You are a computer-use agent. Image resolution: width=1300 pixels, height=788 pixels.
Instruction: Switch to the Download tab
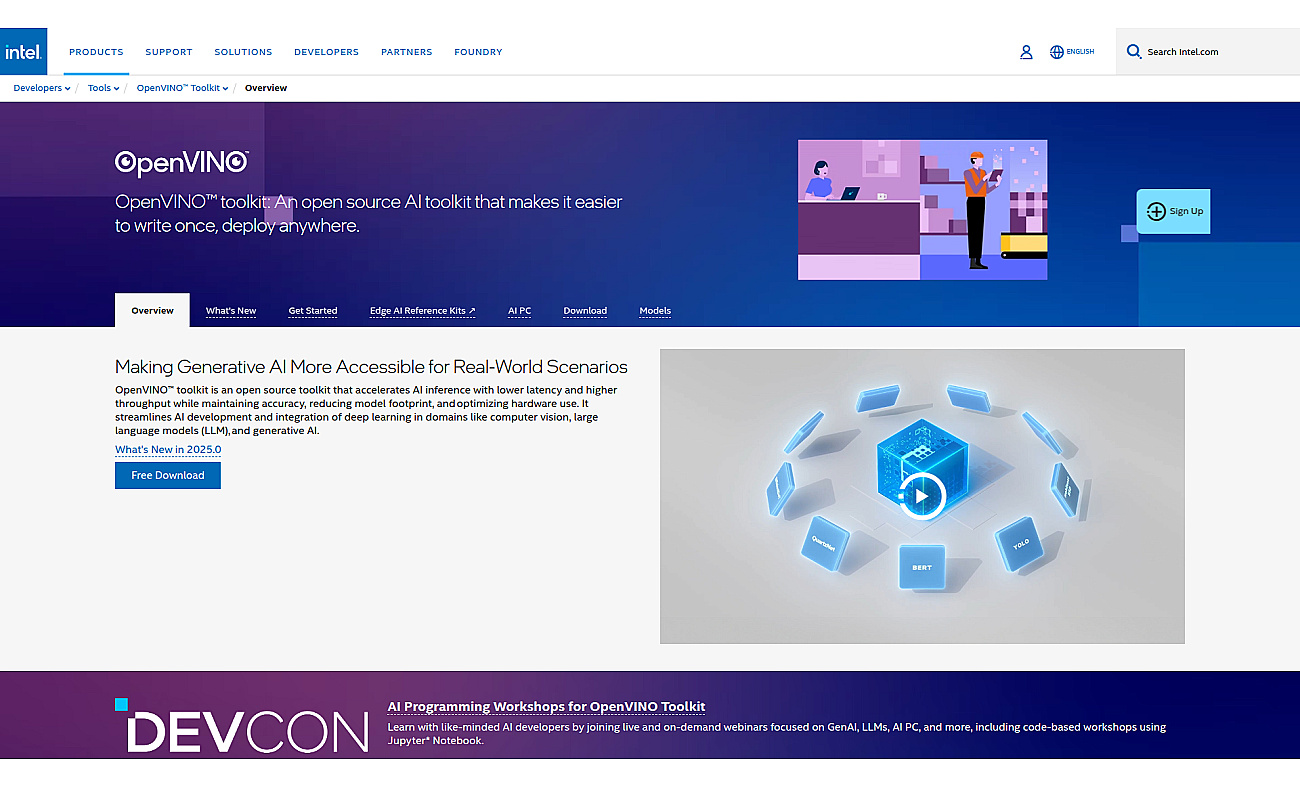pos(585,311)
